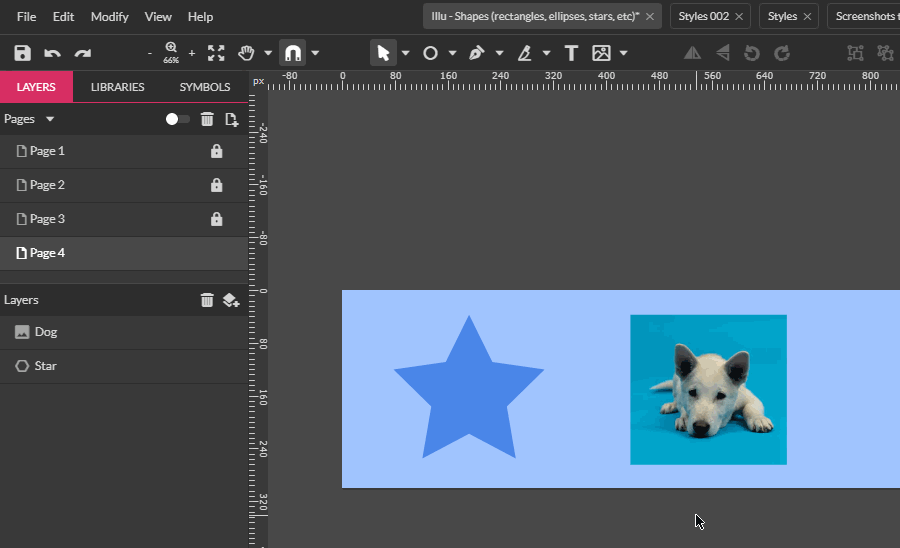
Task: Click the zoom magnifier showing 66%
Action: [x=171, y=53]
